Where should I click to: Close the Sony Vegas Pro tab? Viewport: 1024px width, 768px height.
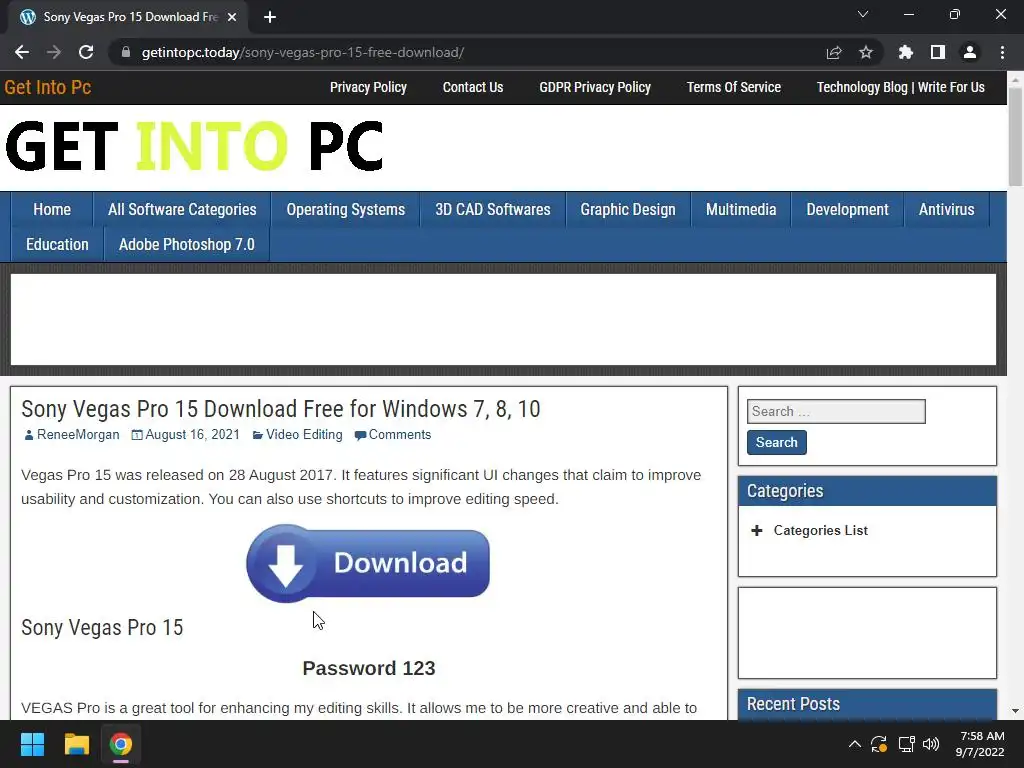point(232,17)
